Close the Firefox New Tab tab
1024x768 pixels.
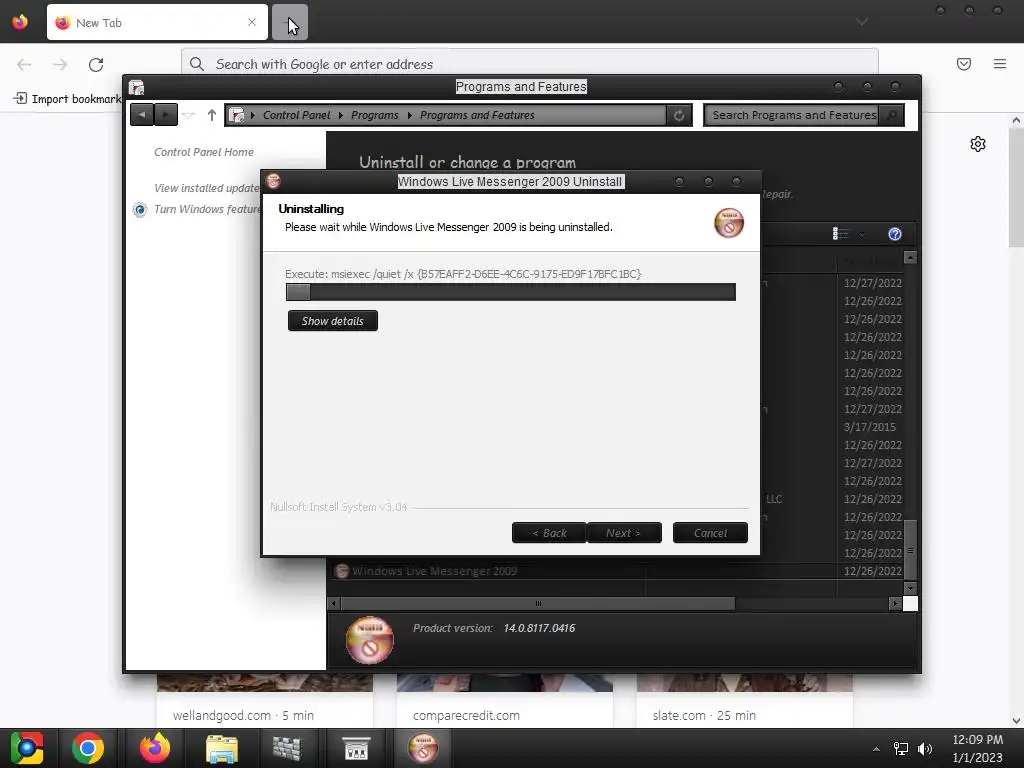click(x=252, y=22)
